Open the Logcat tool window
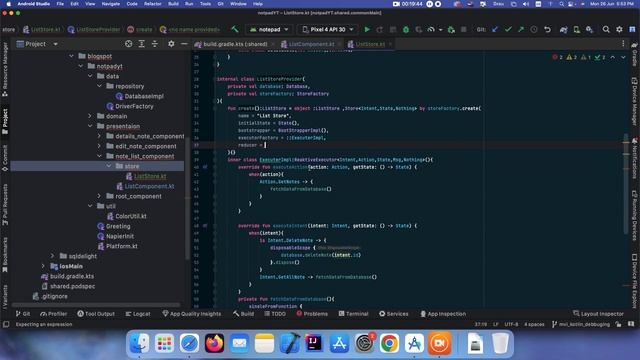This screenshot has height=360, width=640. pyautogui.click(x=138, y=313)
